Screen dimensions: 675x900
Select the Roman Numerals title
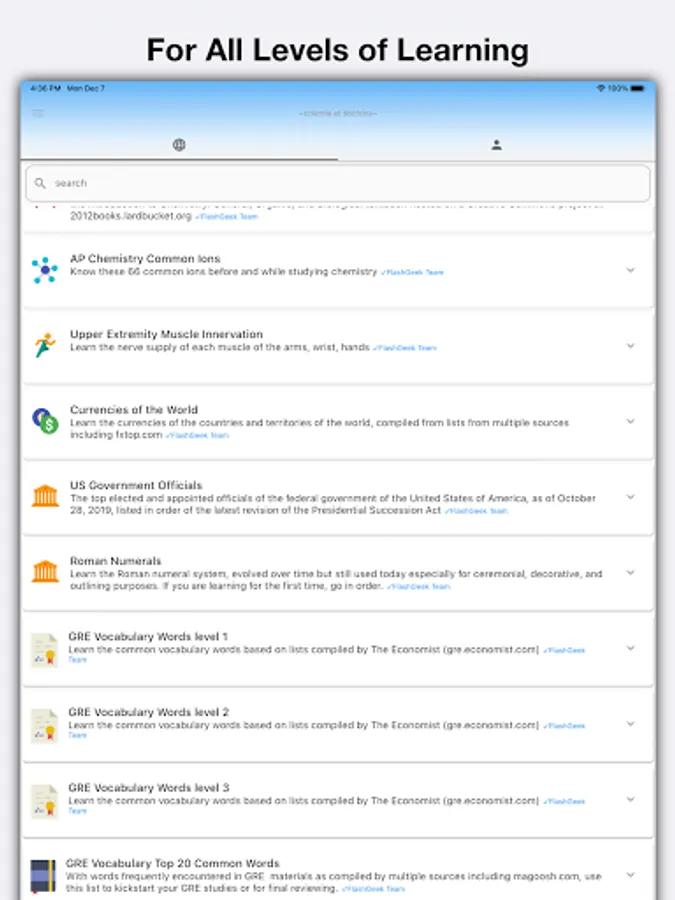[x=115, y=561]
